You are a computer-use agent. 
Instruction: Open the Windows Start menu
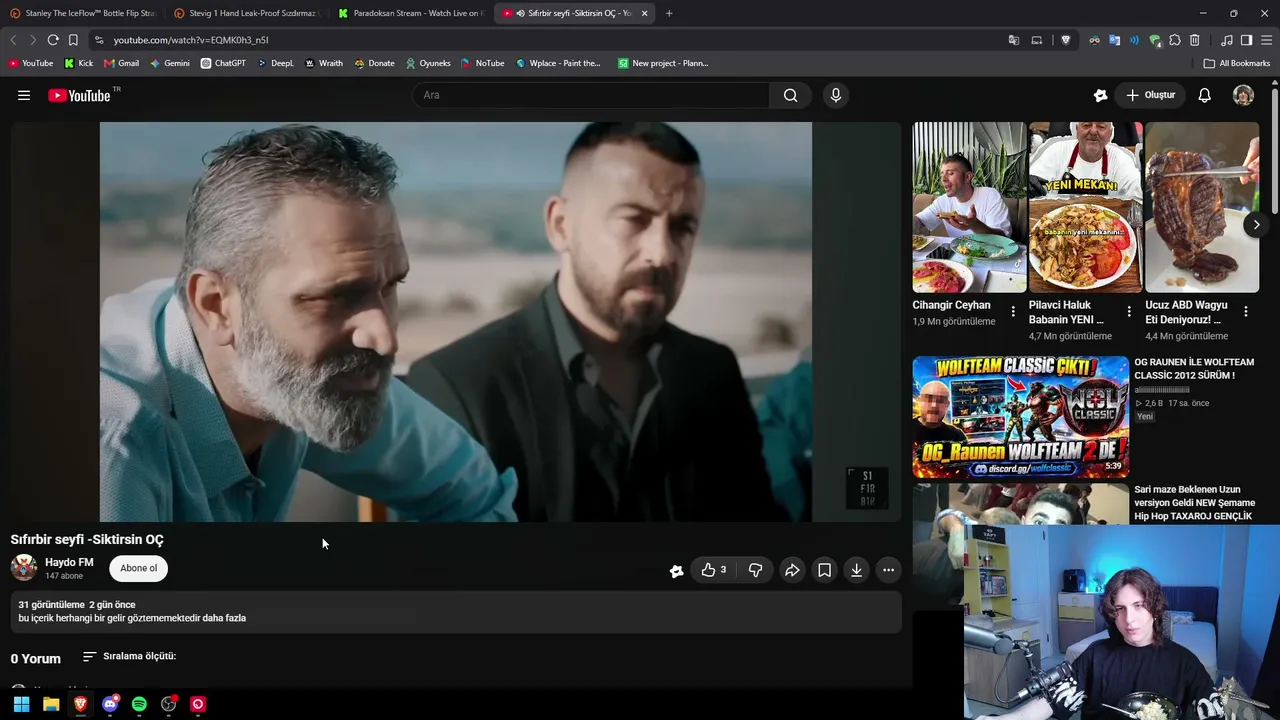21,704
